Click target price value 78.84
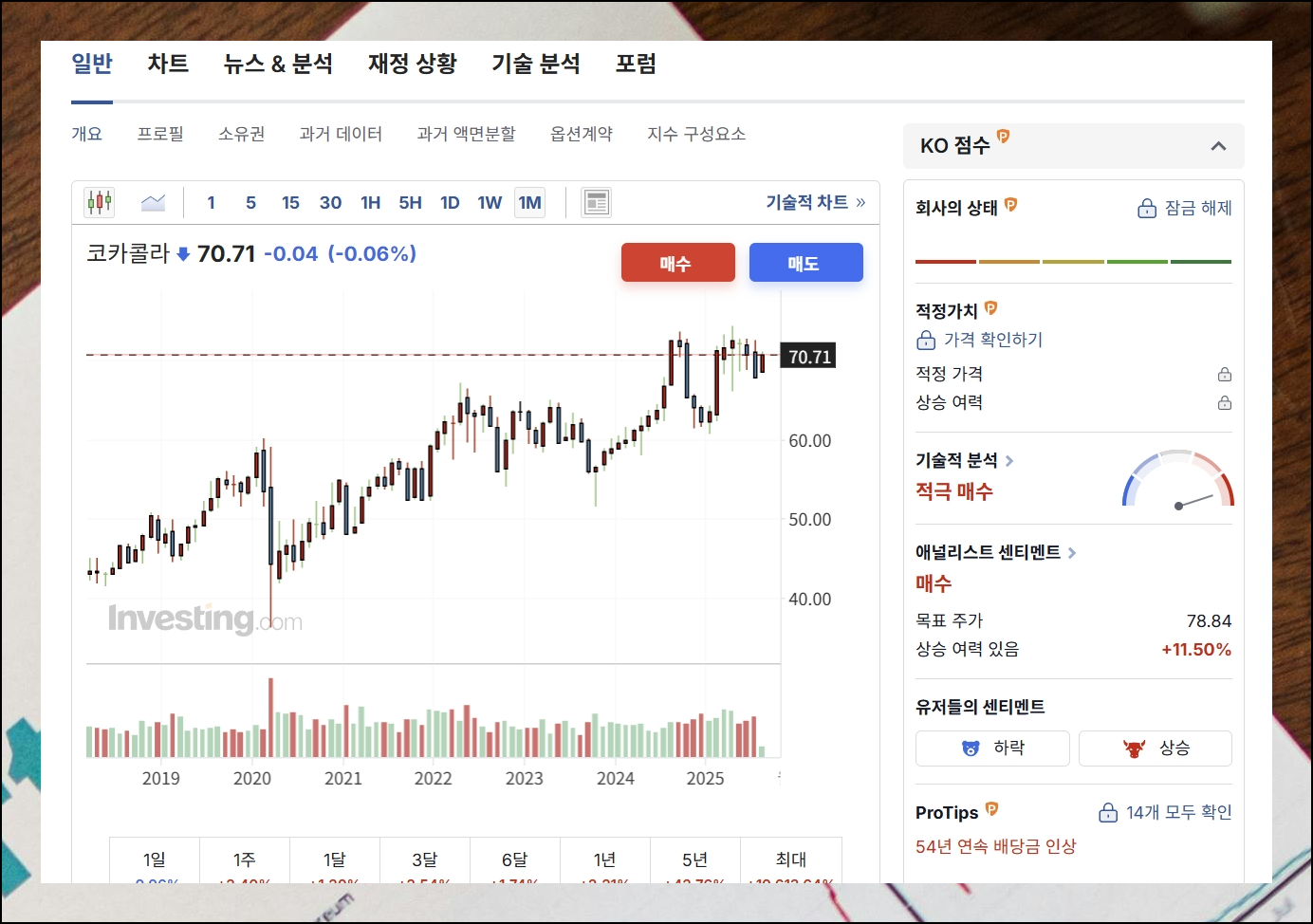 tap(1209, 620)
